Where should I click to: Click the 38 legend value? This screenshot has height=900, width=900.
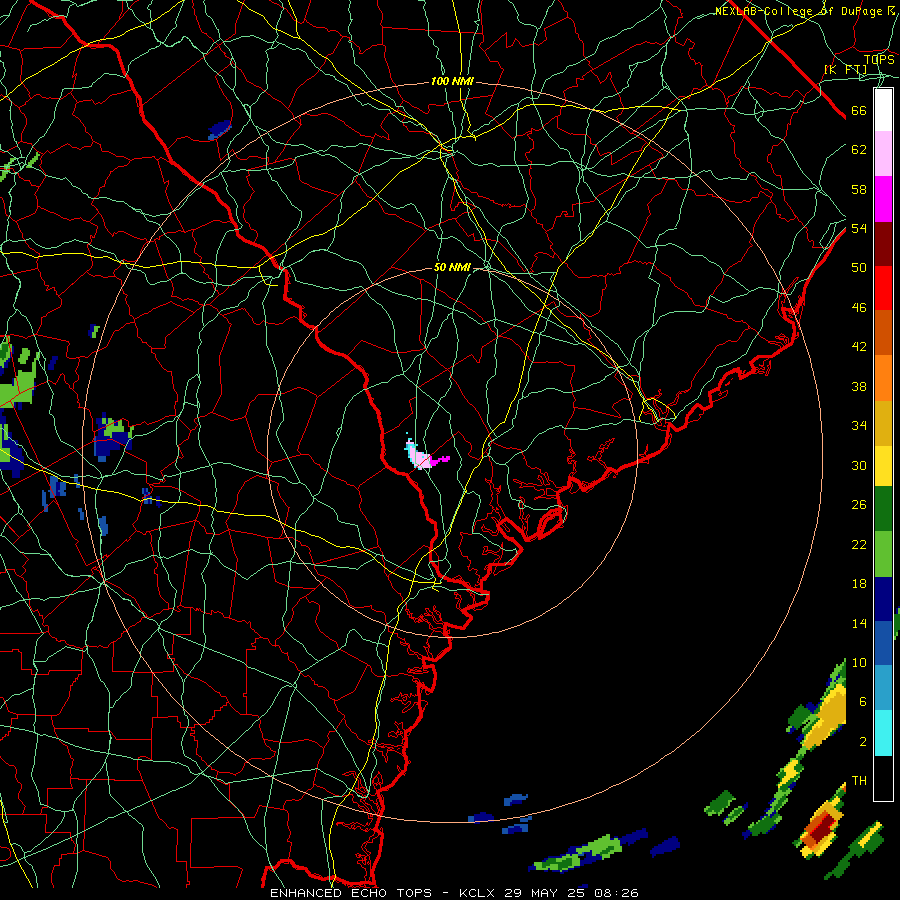coord(859,386)
